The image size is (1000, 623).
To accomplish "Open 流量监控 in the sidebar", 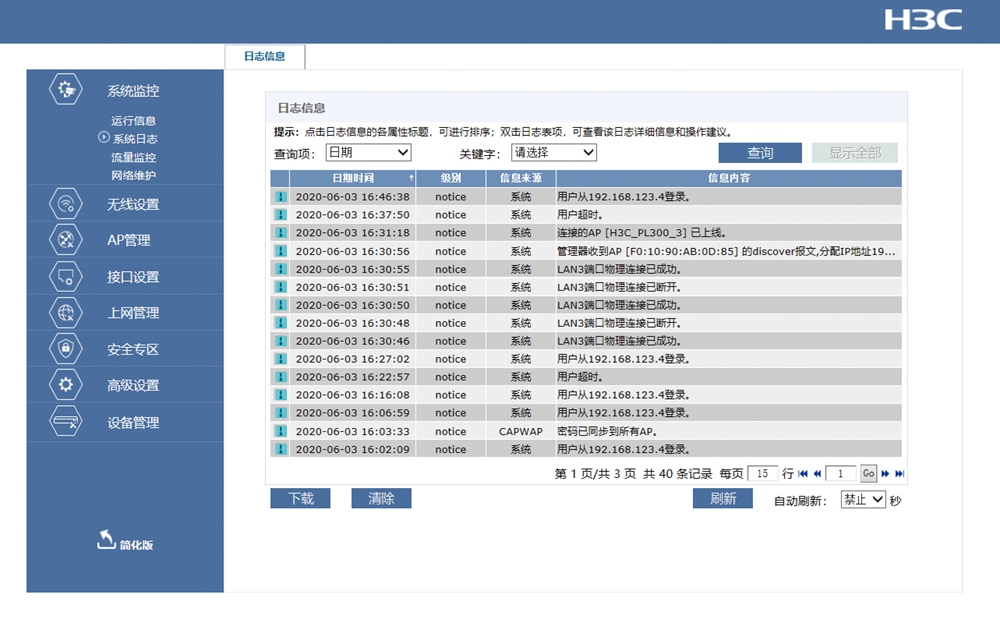I will coord(133,157).
